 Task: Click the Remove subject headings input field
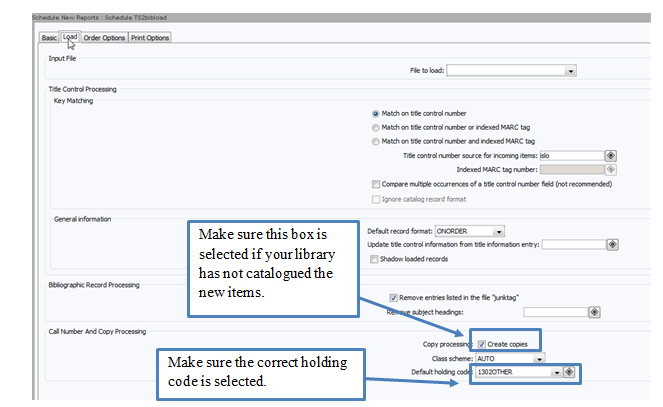pyautogui.click(x=556, y=312)
